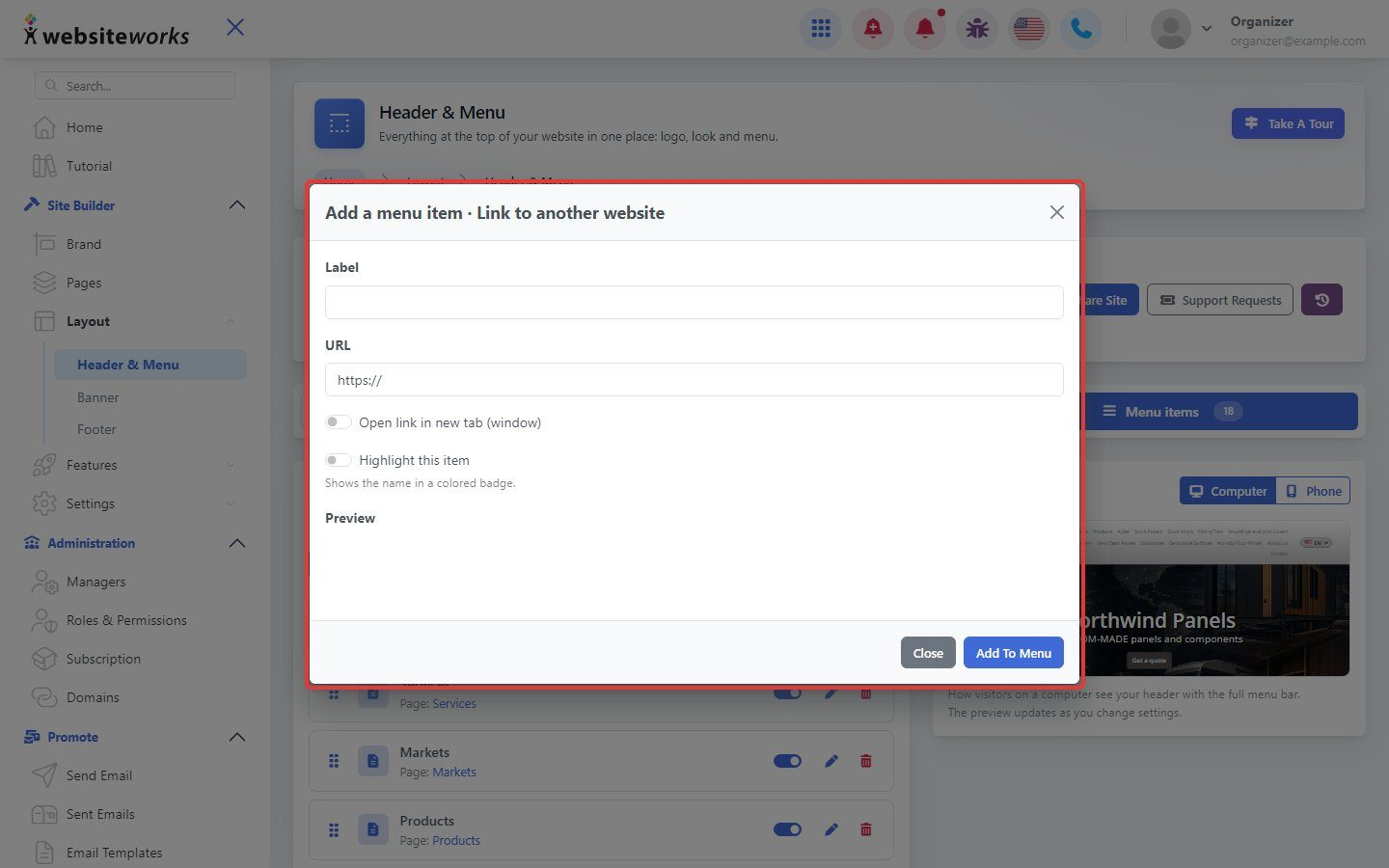Viewport: 1389px width, 868px height.
Task: Click the phone call icon
Action: [x=1081, y=29]
